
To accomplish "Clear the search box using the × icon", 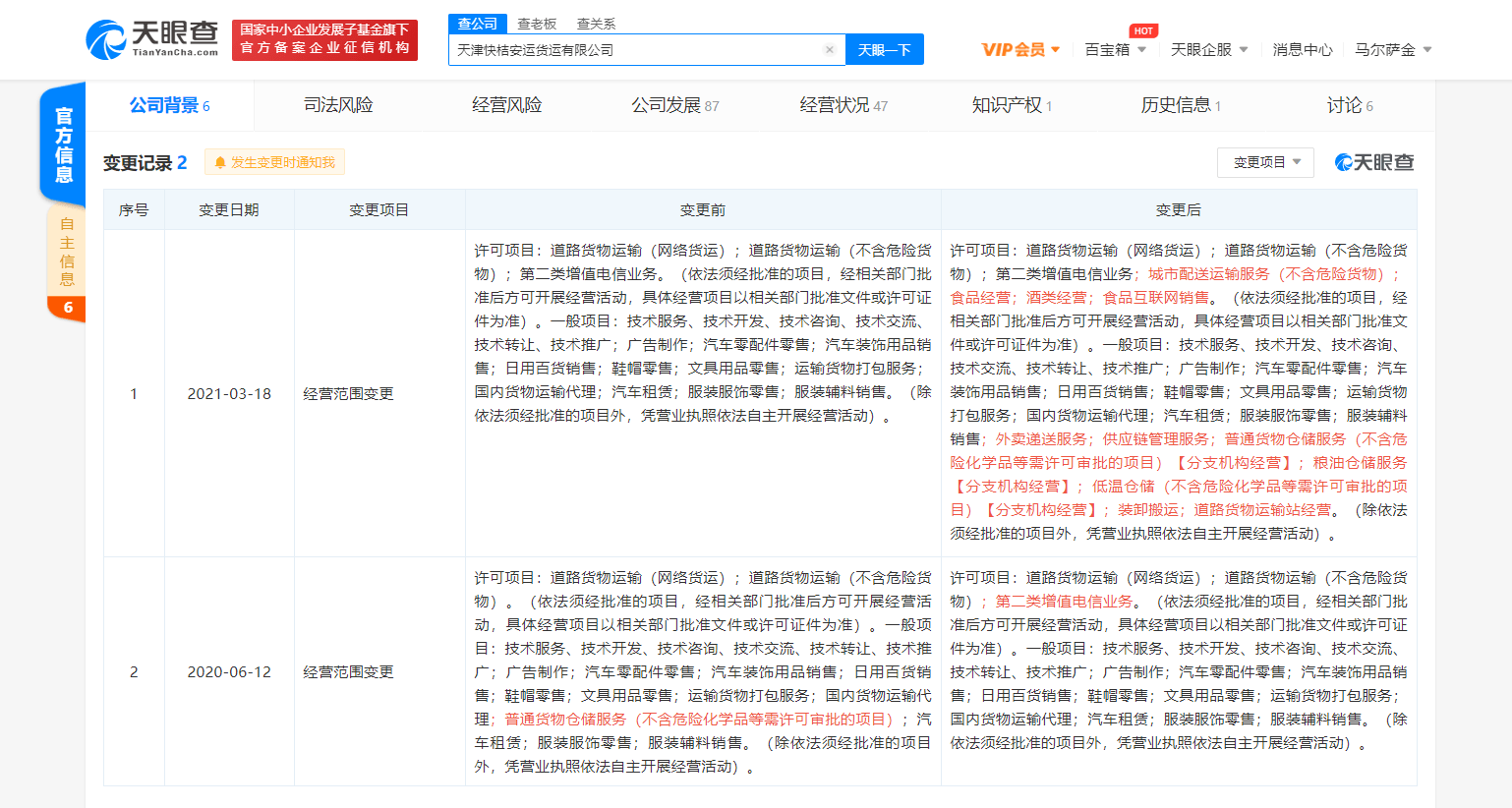I will point(830,49).
